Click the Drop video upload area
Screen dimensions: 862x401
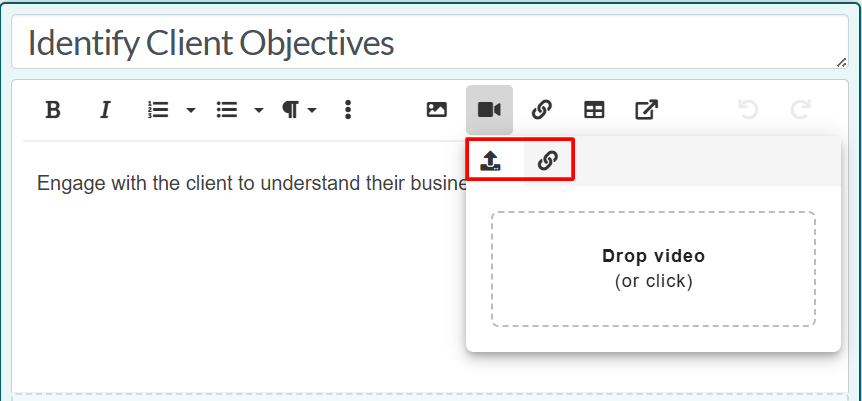click(x=653, y=268)
